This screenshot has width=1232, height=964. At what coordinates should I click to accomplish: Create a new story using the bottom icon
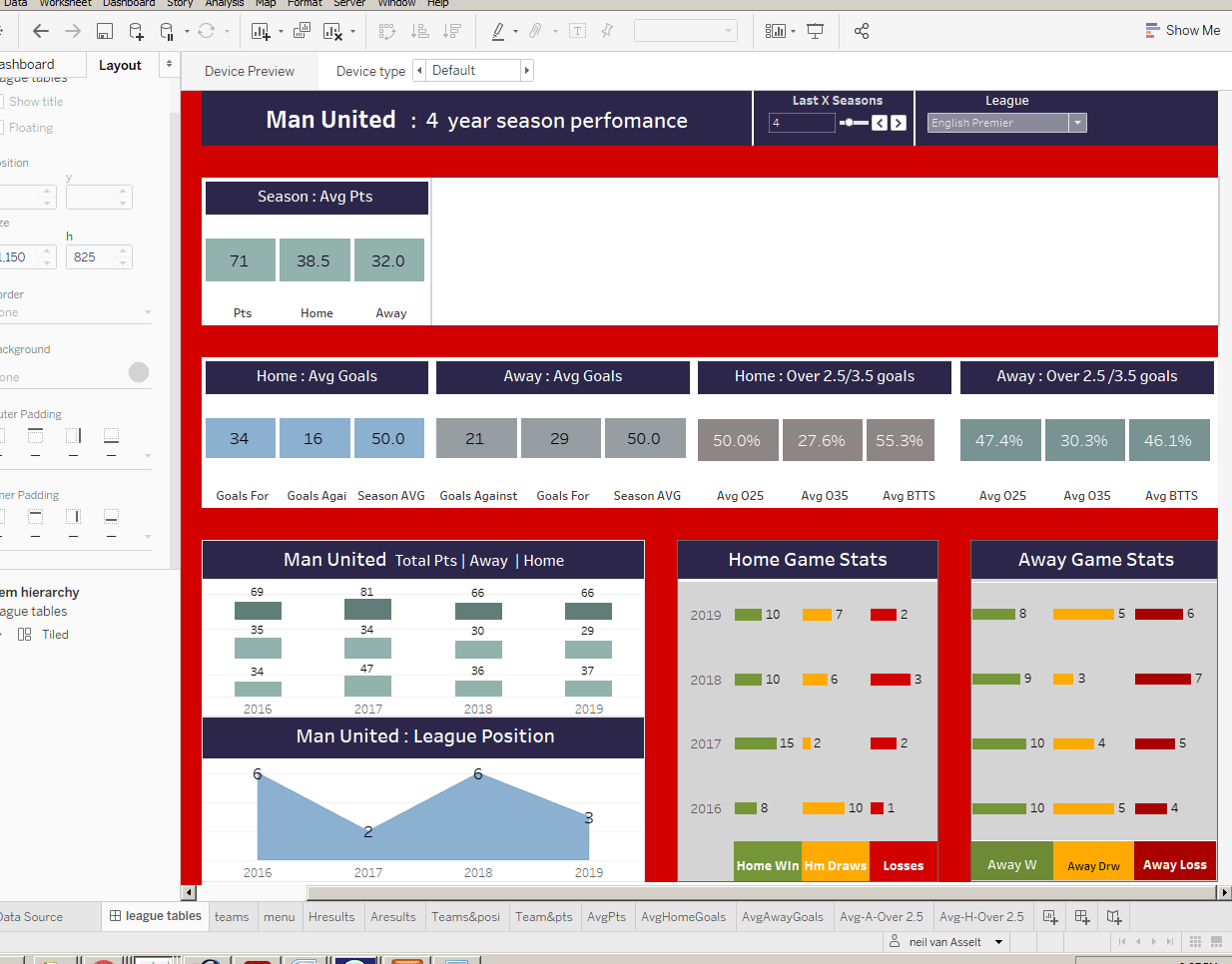pos(1113,916)
